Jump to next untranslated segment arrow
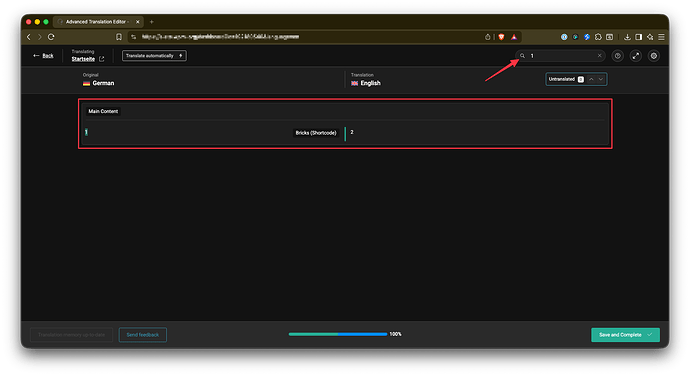Image resolution: width=690 pixels, height=375 pixels. click(x=601, y=79)
